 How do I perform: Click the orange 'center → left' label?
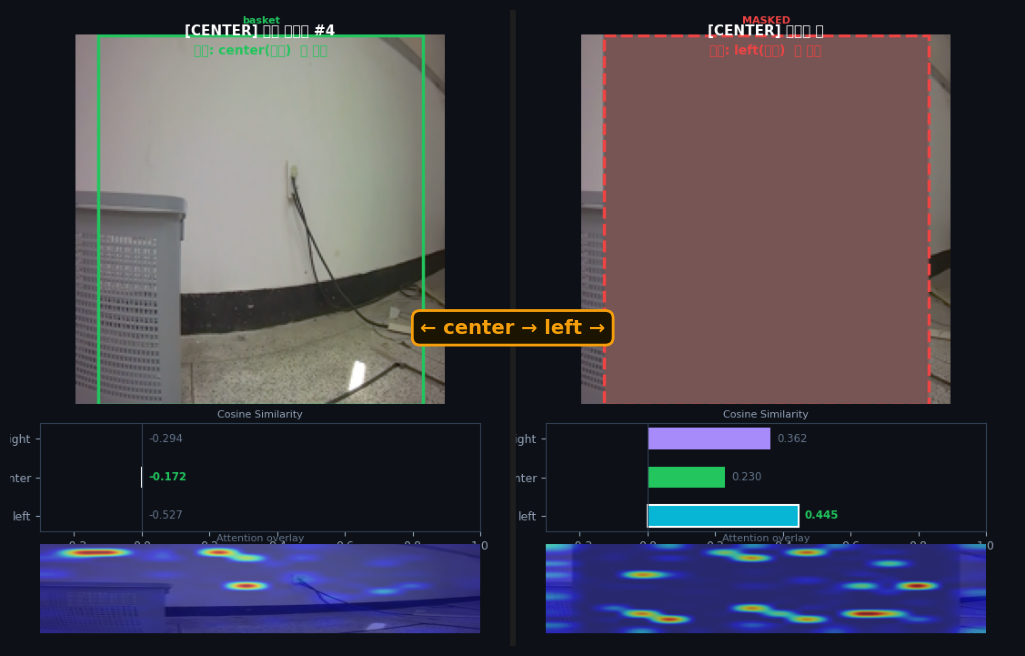512,327
